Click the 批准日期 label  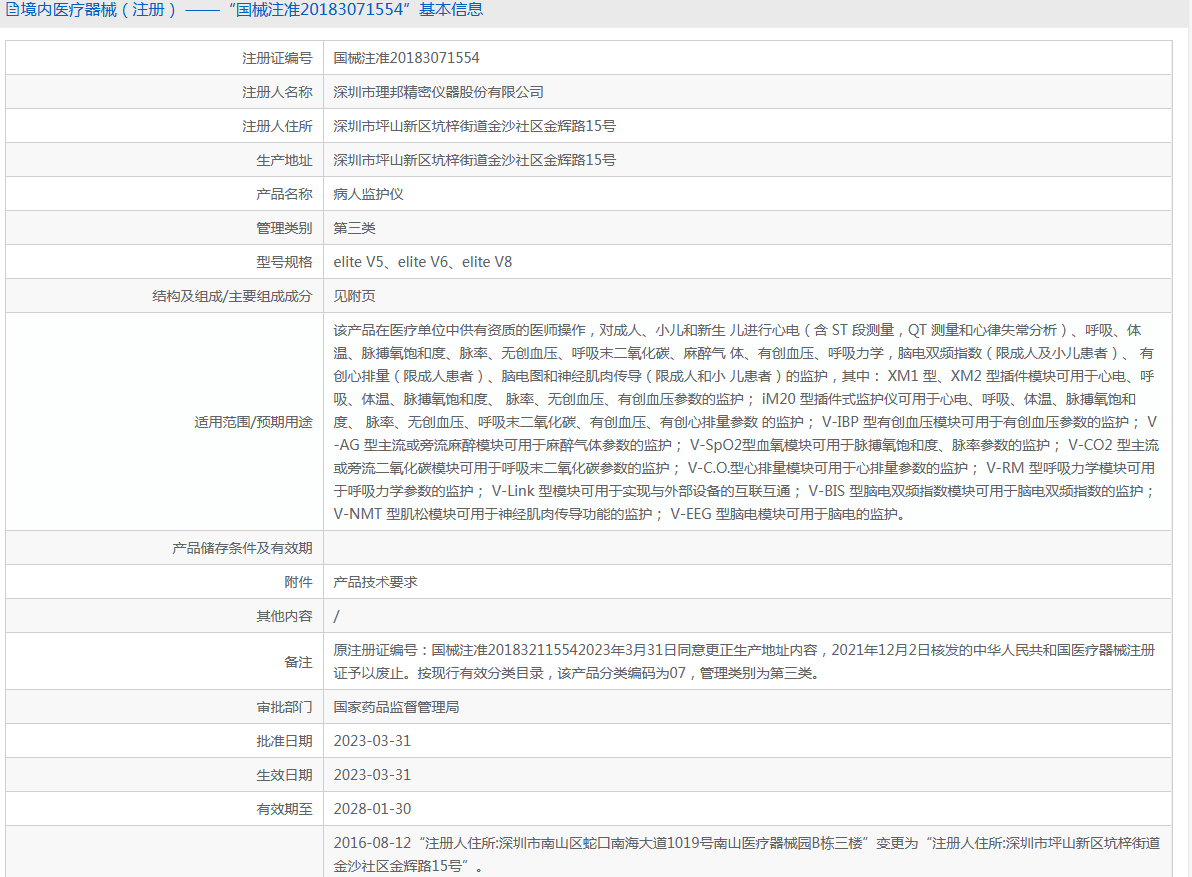coord(284,741)
